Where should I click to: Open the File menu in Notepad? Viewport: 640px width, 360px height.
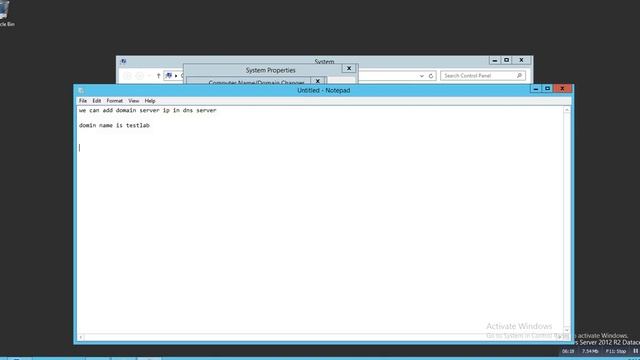tap(83, 101)
